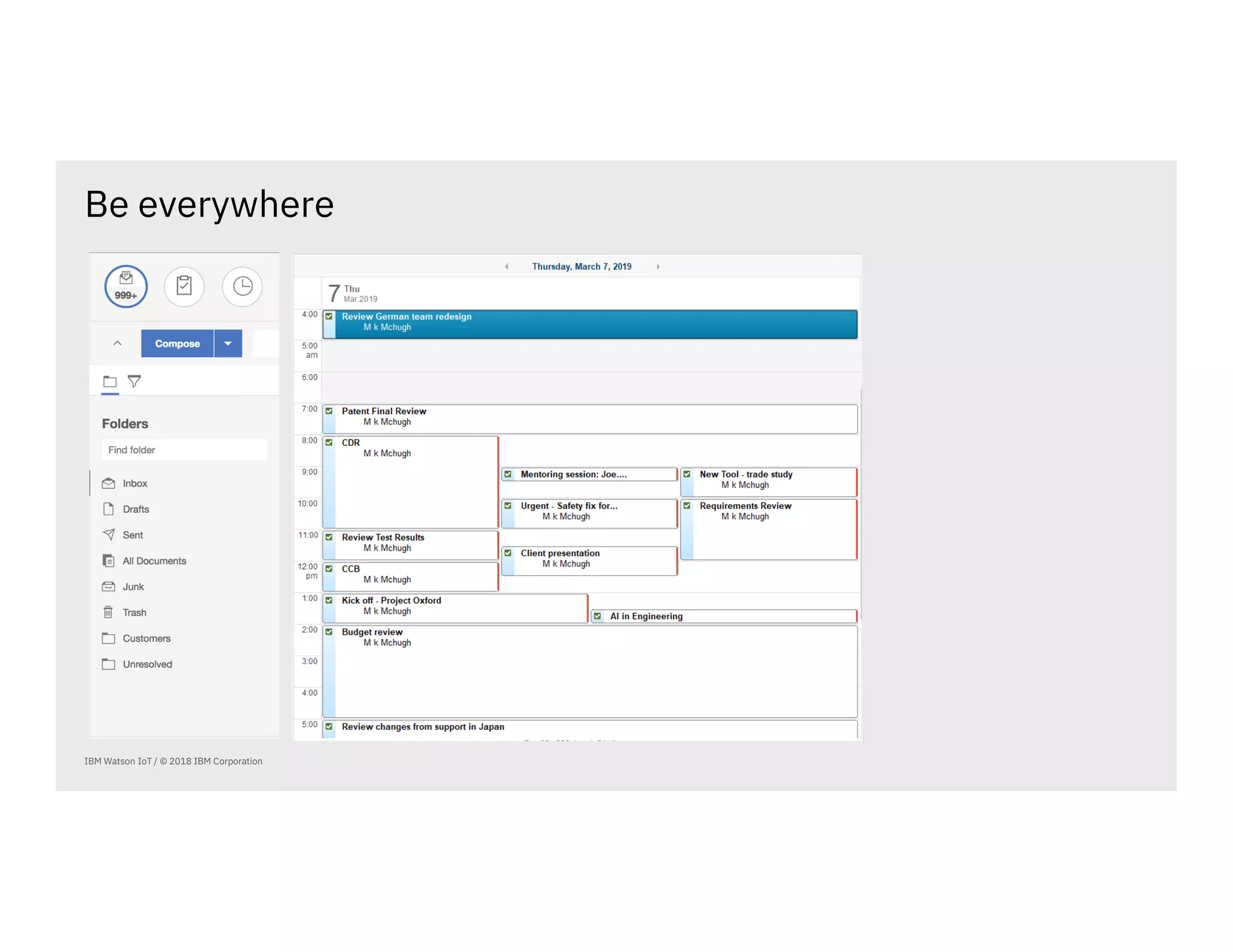This screenshot has height=952, width=1233.
Task: Open the Drafts folder
Action: click(136, 509)
